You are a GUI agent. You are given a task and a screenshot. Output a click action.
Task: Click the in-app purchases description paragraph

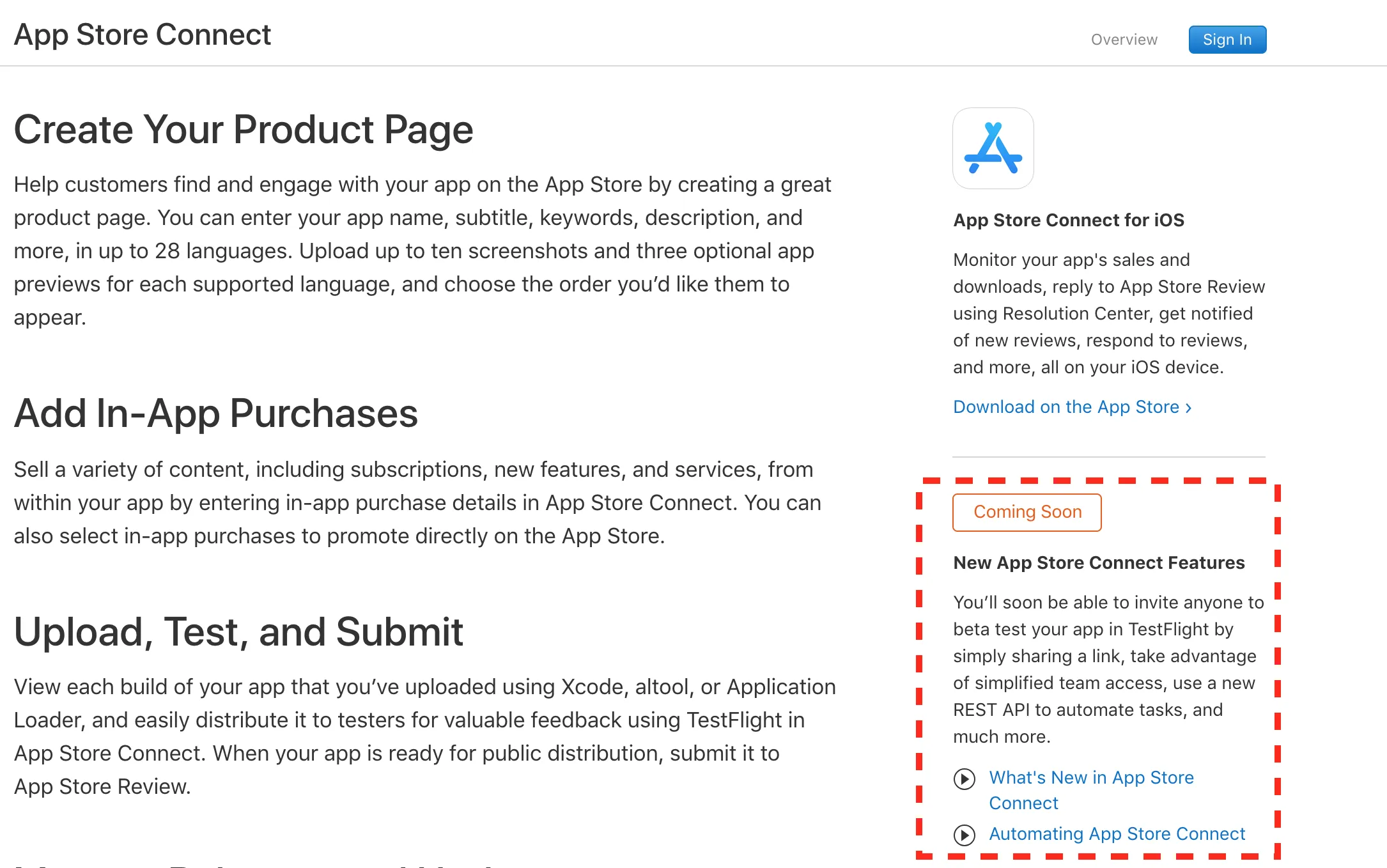[x=417, y=503]
